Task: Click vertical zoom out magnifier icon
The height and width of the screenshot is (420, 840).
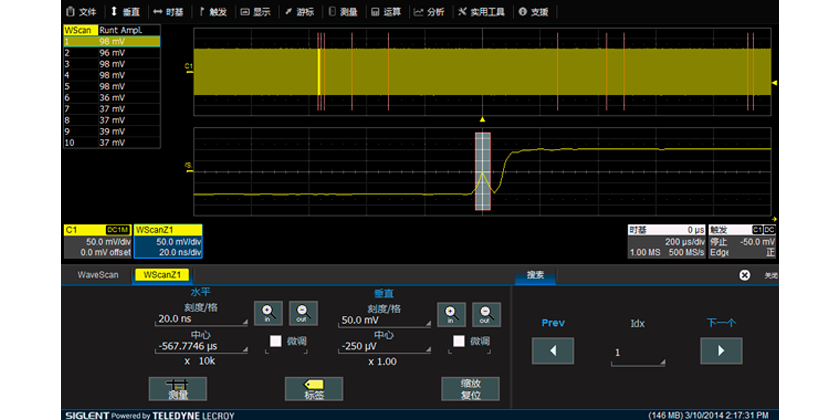Action: [x=485, y=312]
